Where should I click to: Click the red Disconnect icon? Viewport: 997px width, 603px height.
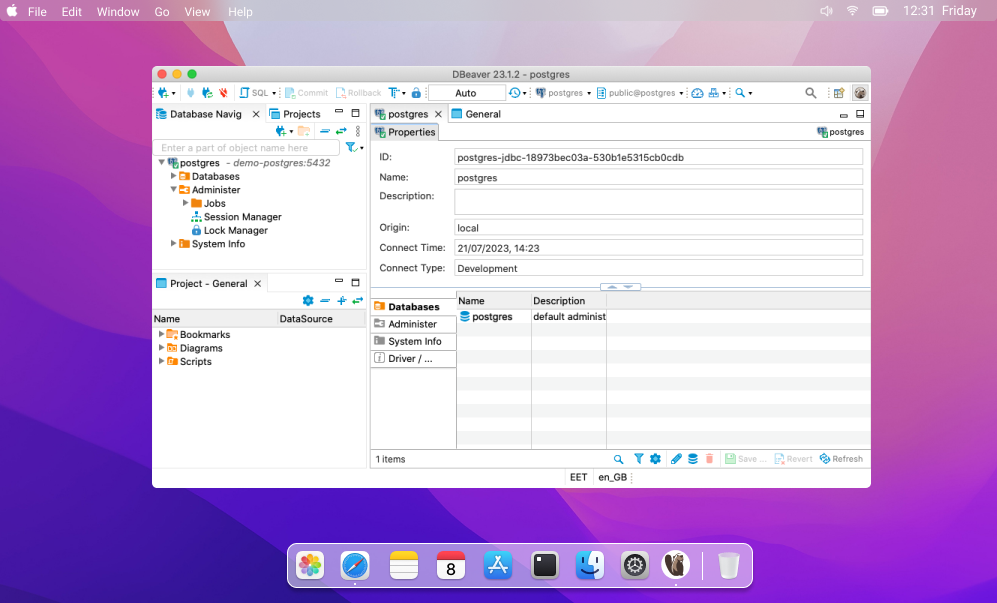[223, 93]
